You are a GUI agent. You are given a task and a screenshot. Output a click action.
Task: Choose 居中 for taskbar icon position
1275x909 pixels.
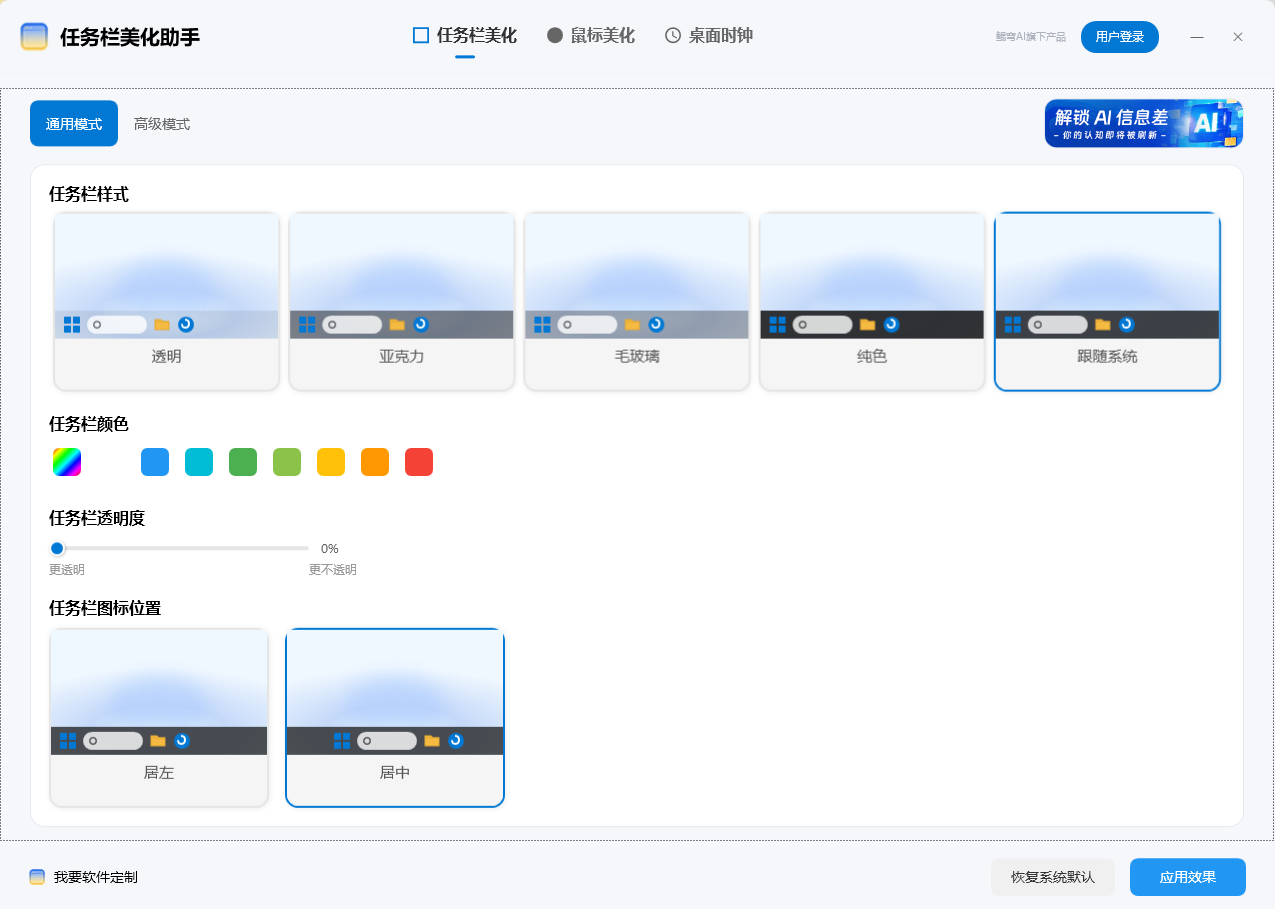pyautogui.click(x=394, y=717)
